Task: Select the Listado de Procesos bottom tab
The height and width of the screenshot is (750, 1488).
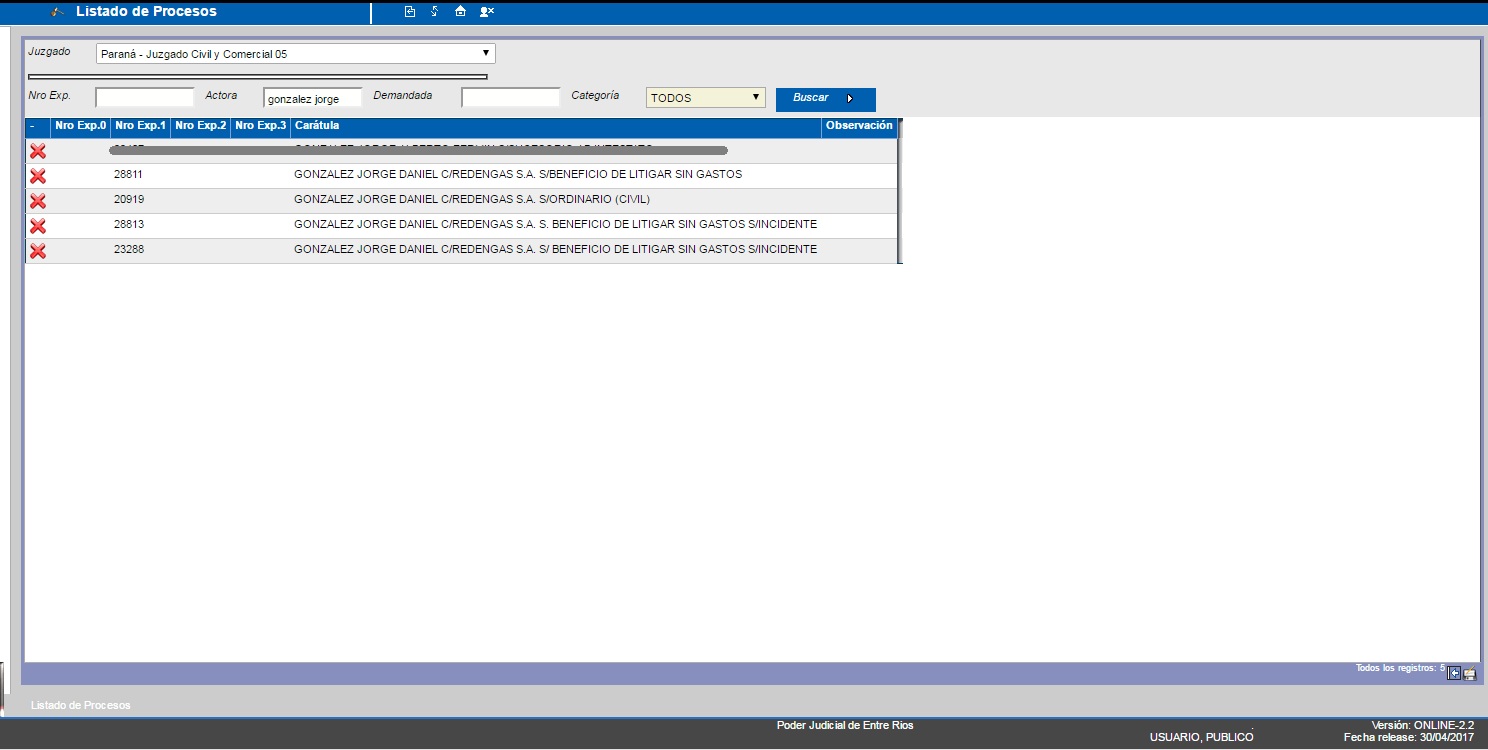Action: click(x=81, y=705)
